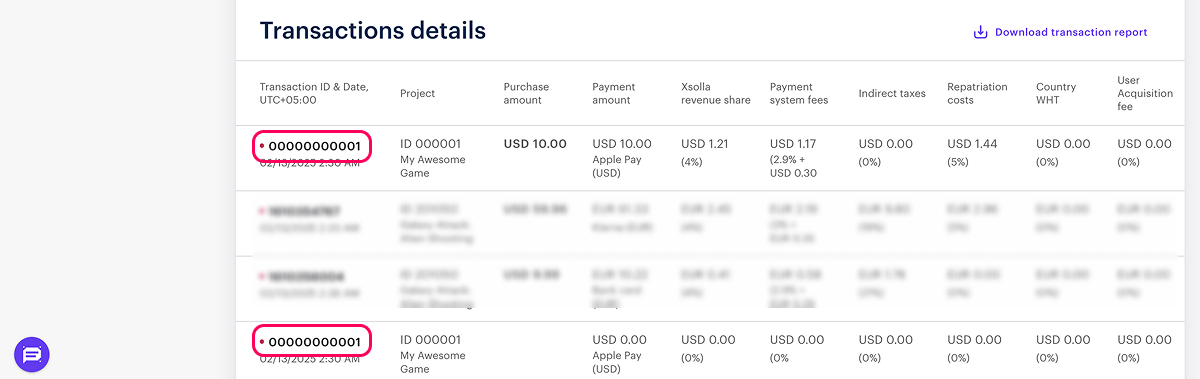Click the bold USD 10.00 purchase amount
The image size is (1200, 379).
tap(535, 144)
